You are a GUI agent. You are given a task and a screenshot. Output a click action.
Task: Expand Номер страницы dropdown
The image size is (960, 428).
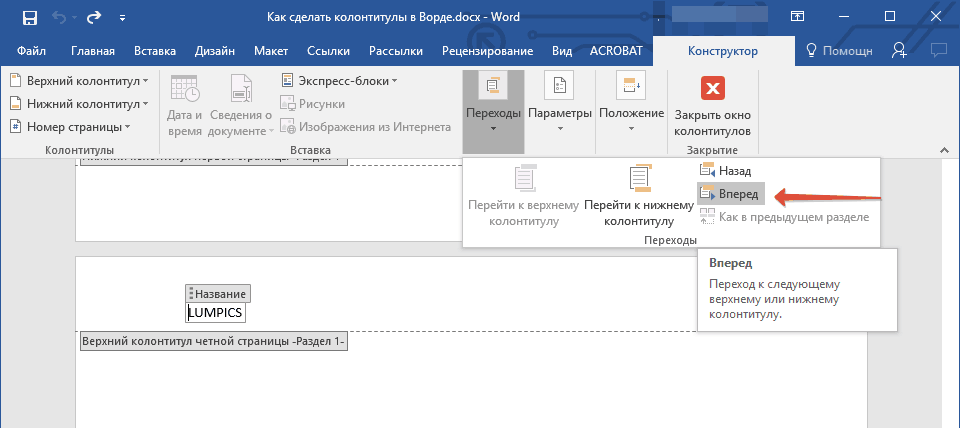(70, 127)
